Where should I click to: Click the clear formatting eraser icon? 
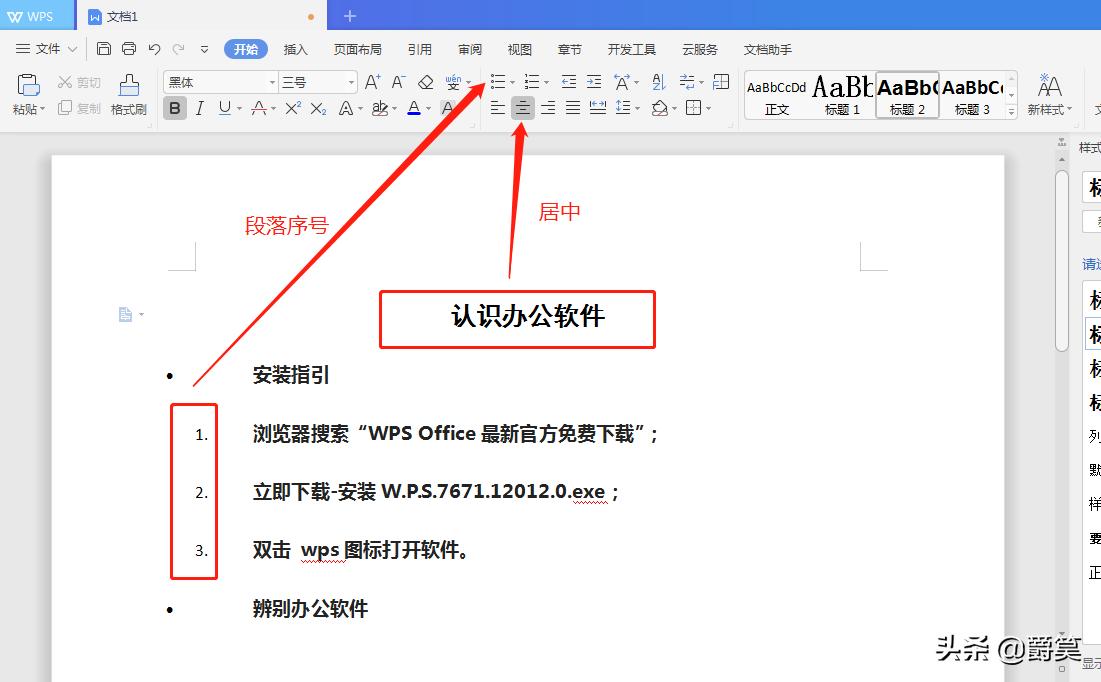coord(424,81)
